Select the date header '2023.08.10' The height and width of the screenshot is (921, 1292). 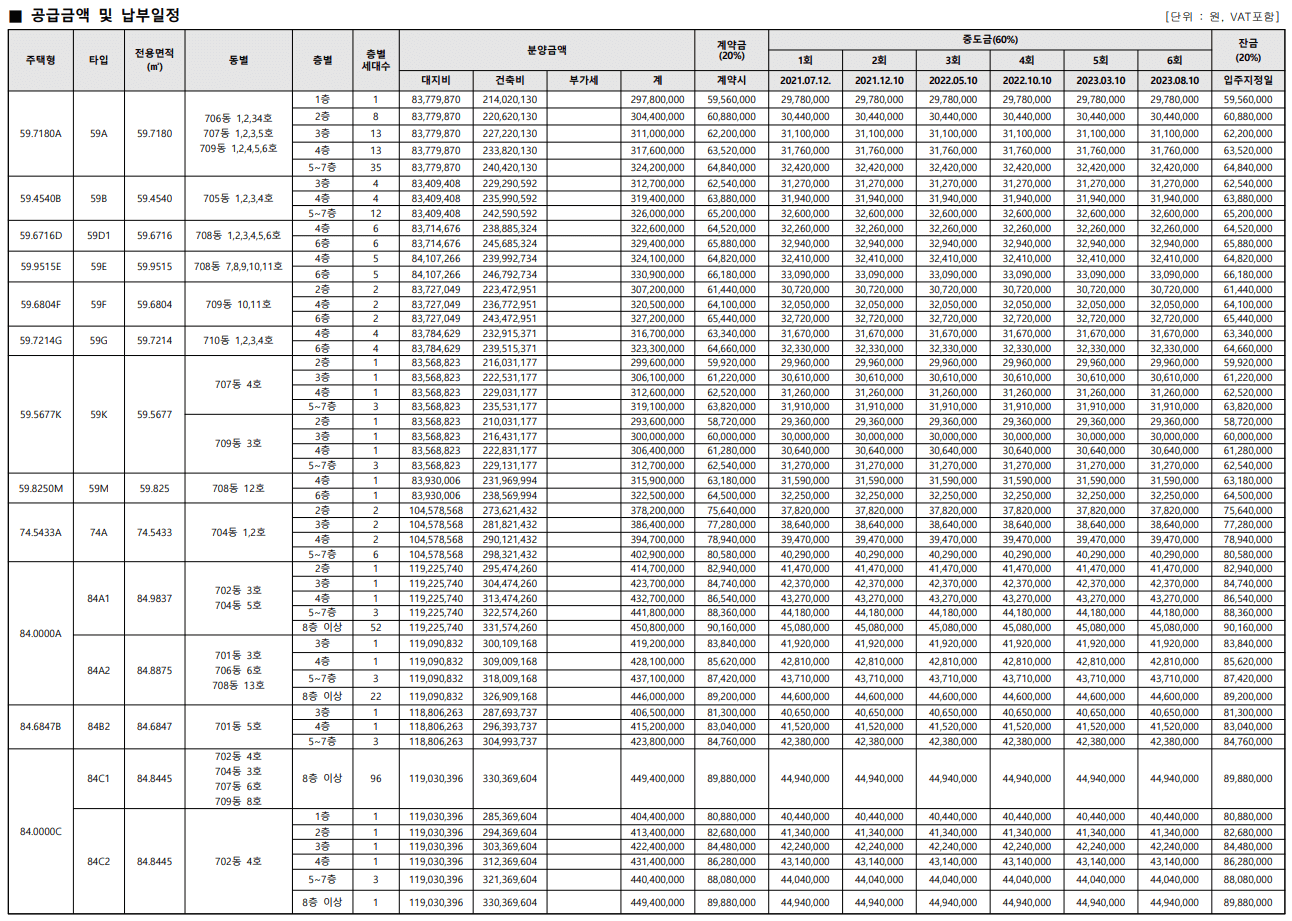(1174, 79)
